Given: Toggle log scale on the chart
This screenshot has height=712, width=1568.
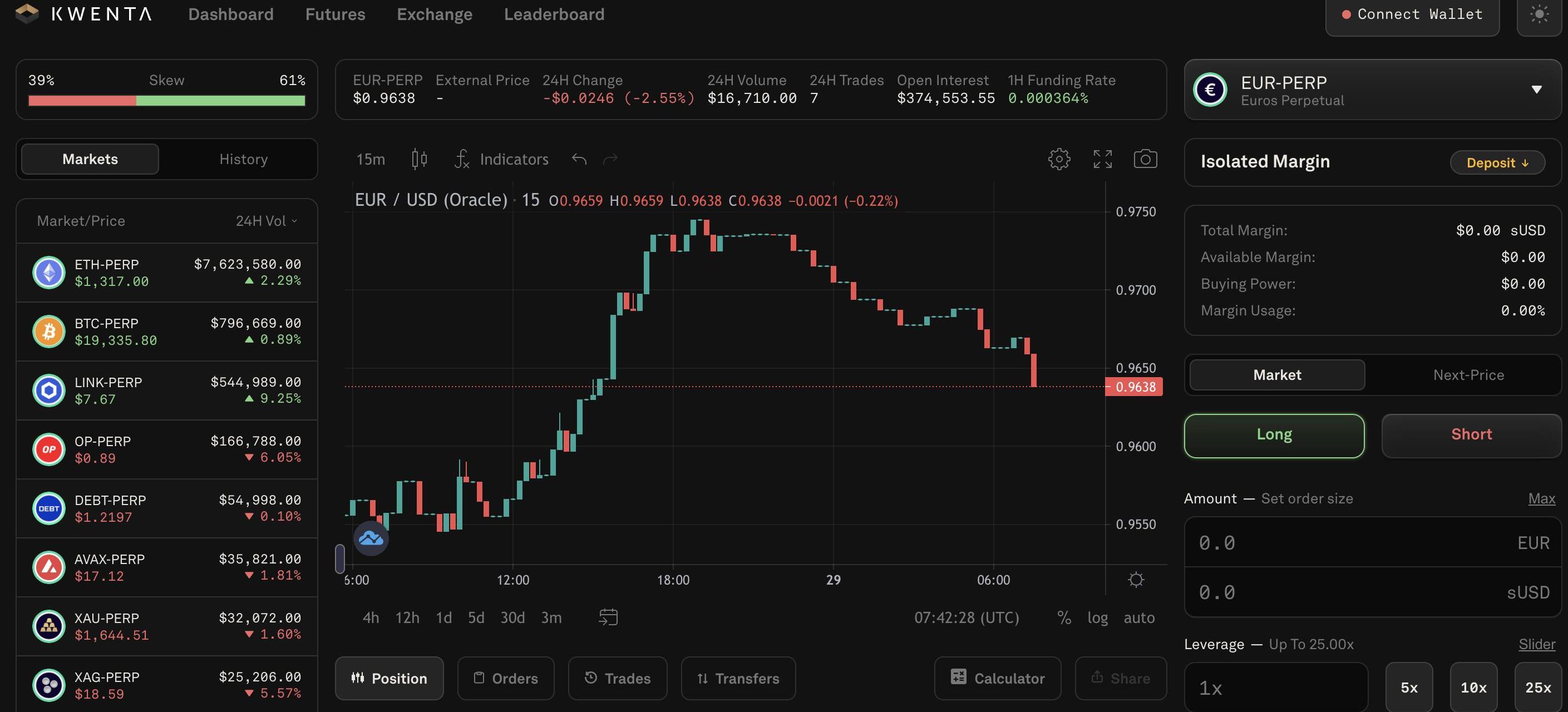Looking at the screenshot, I should coord(1097,617).
